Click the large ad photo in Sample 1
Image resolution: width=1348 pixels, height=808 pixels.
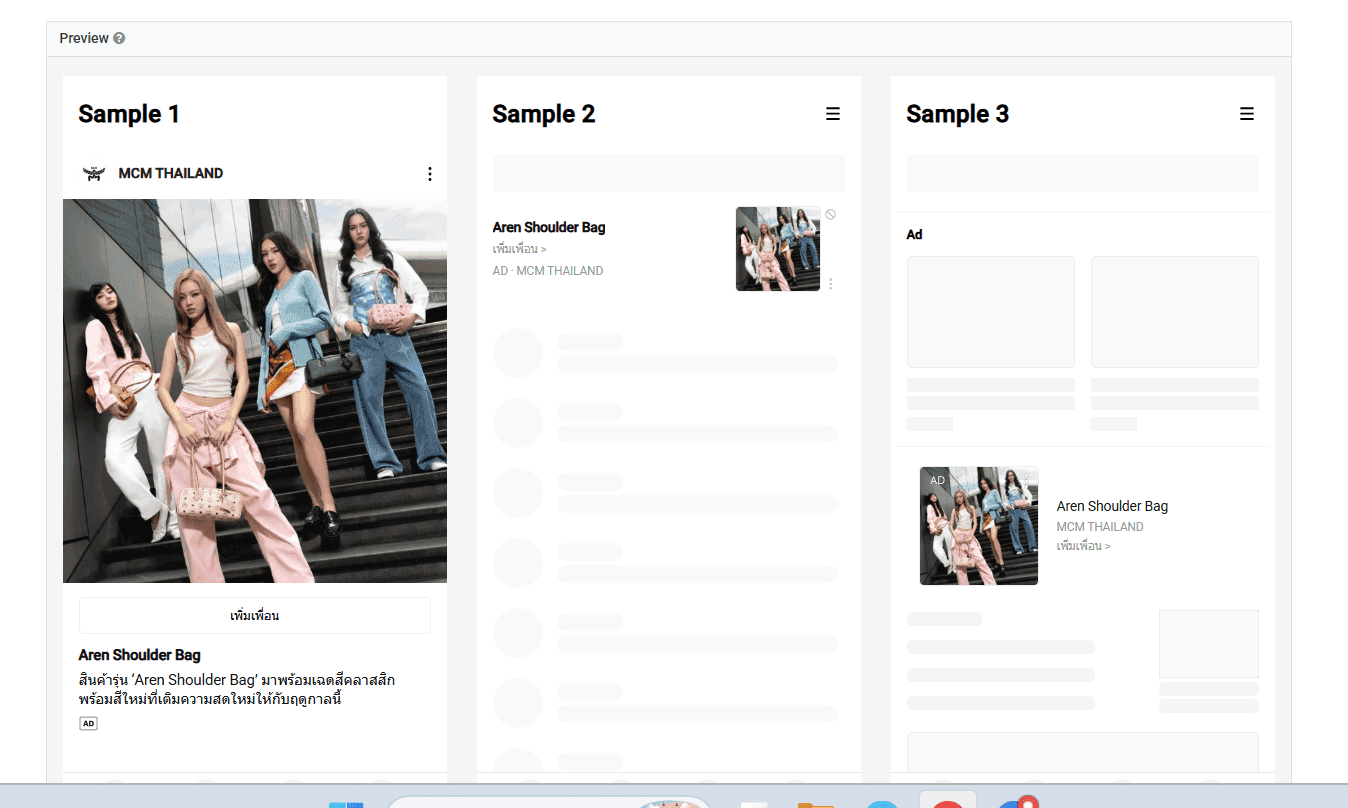point(255,391)
